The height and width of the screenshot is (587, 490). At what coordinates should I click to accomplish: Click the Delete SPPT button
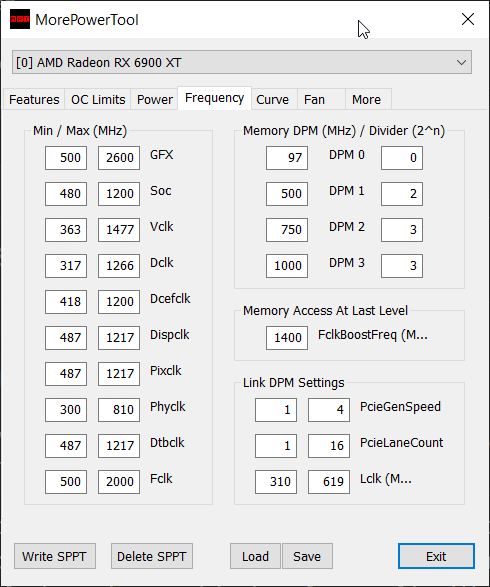(152, 556)
